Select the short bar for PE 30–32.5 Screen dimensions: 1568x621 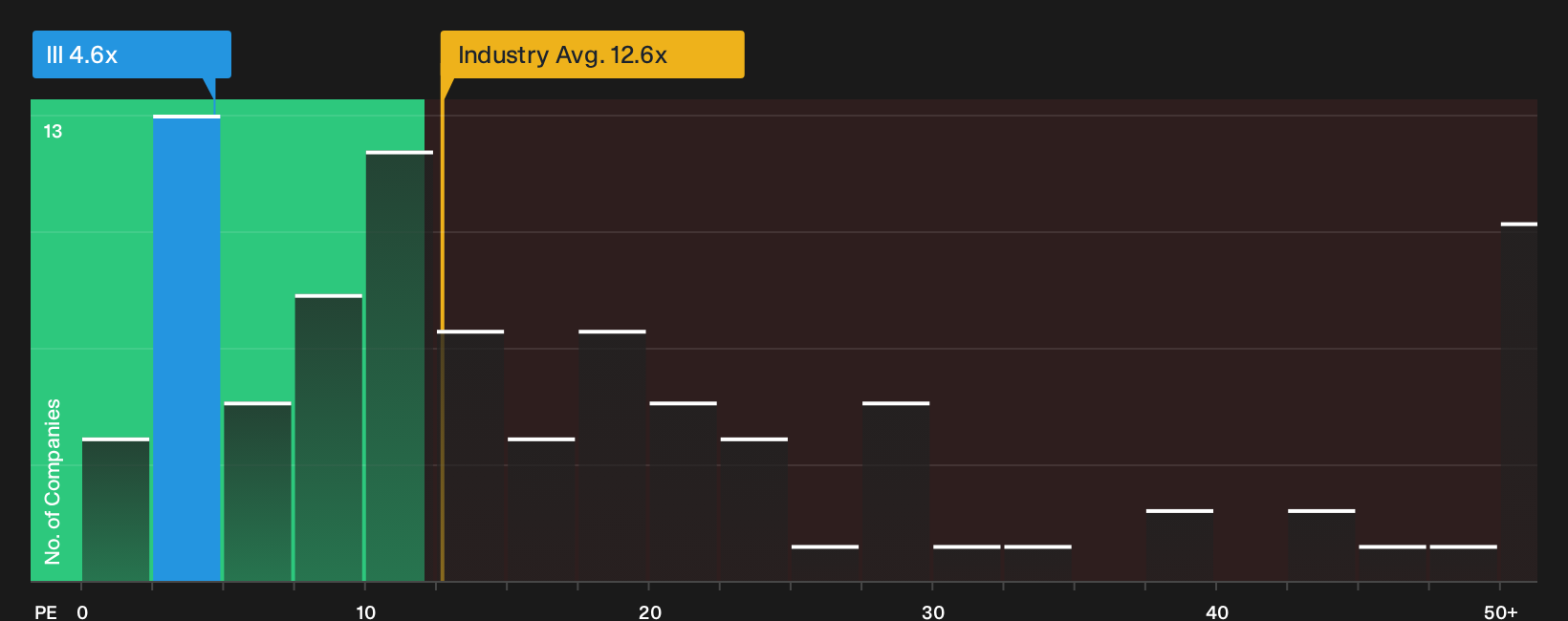pyautogui.click(x=967, y=564)
